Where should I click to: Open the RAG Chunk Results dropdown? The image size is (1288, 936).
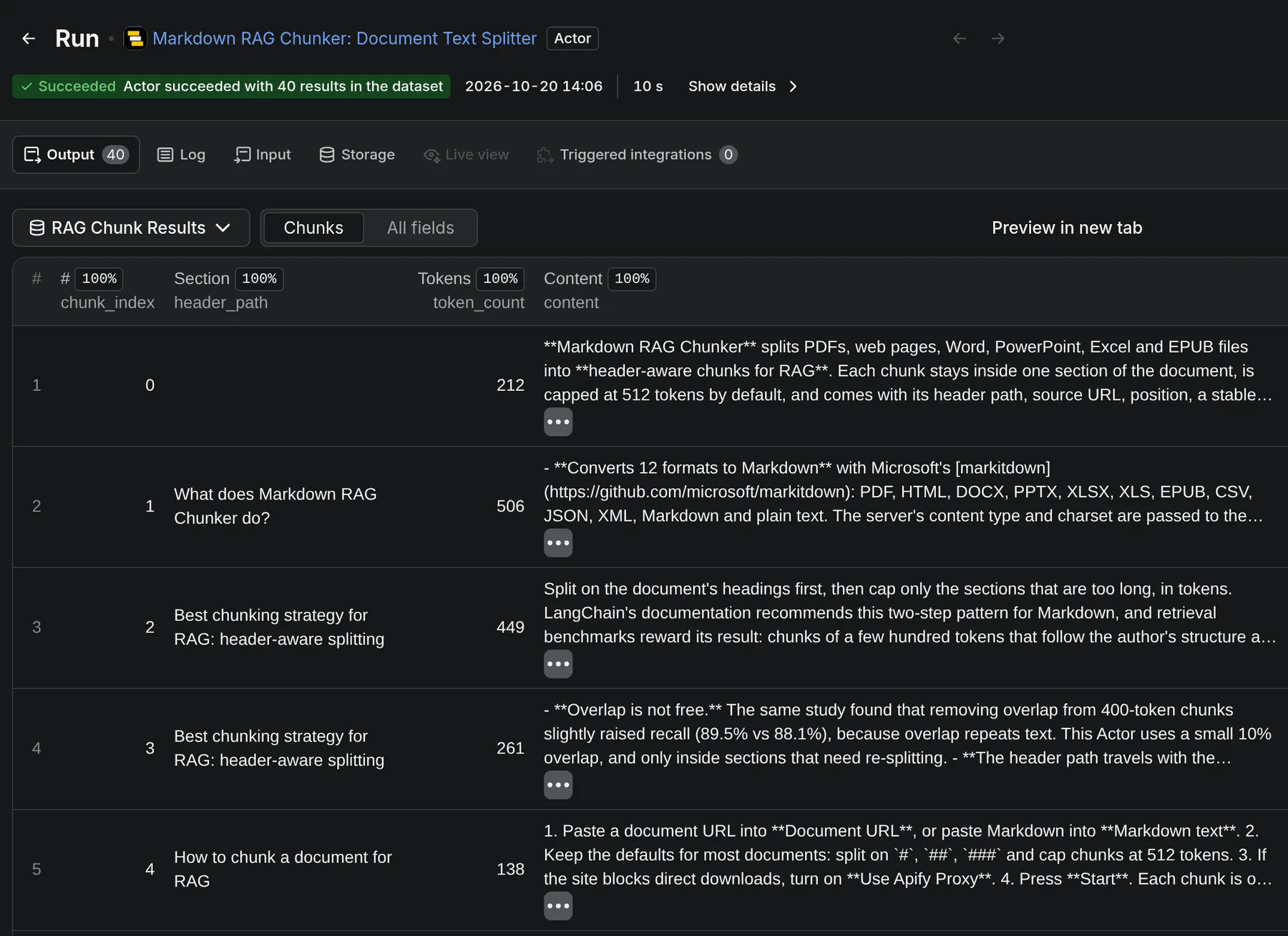point(131,228)
